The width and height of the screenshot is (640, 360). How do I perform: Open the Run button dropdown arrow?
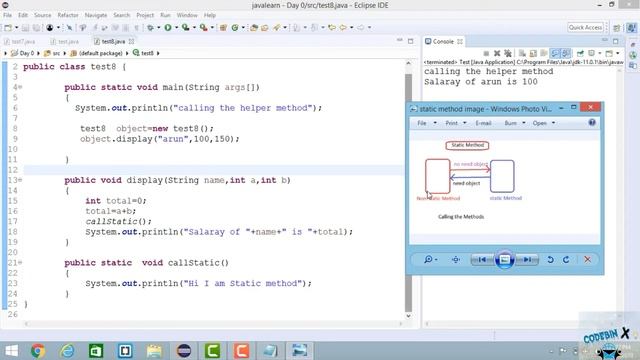(x=176, y=28)
